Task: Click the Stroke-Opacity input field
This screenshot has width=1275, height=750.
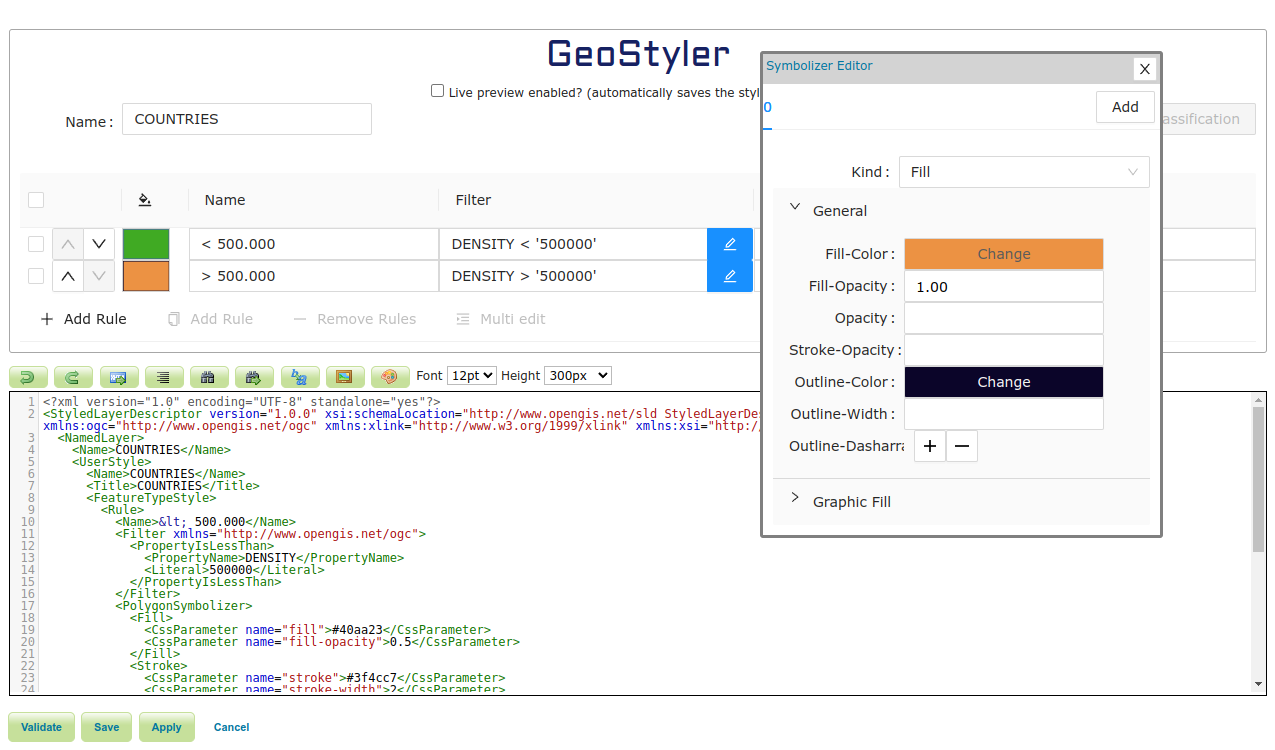Action: coord(1004,350)
